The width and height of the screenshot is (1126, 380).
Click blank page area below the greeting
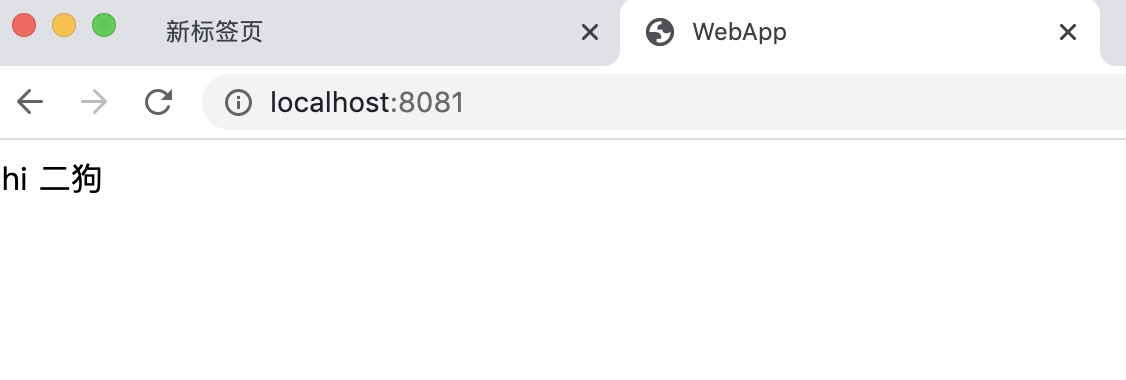pyautogui.click(x=563, y=287)
